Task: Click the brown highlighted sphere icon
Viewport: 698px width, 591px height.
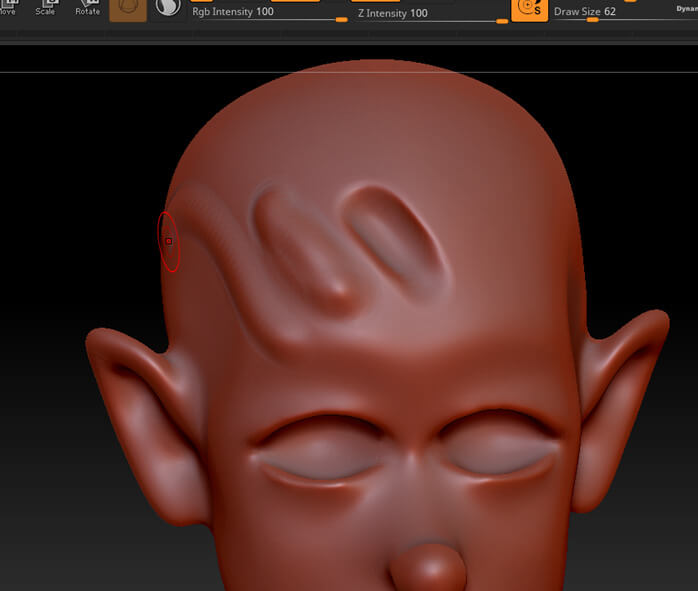Action: (128, 8)
